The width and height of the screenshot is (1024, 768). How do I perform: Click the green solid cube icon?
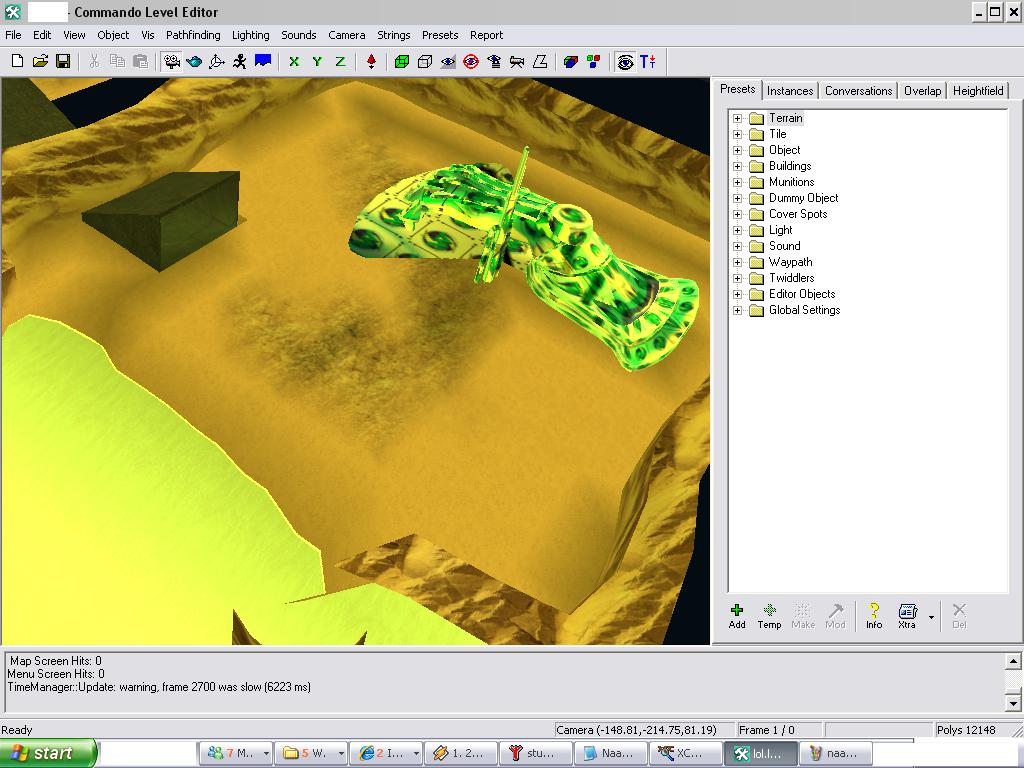pyautogui.click(x=402, y=61)
